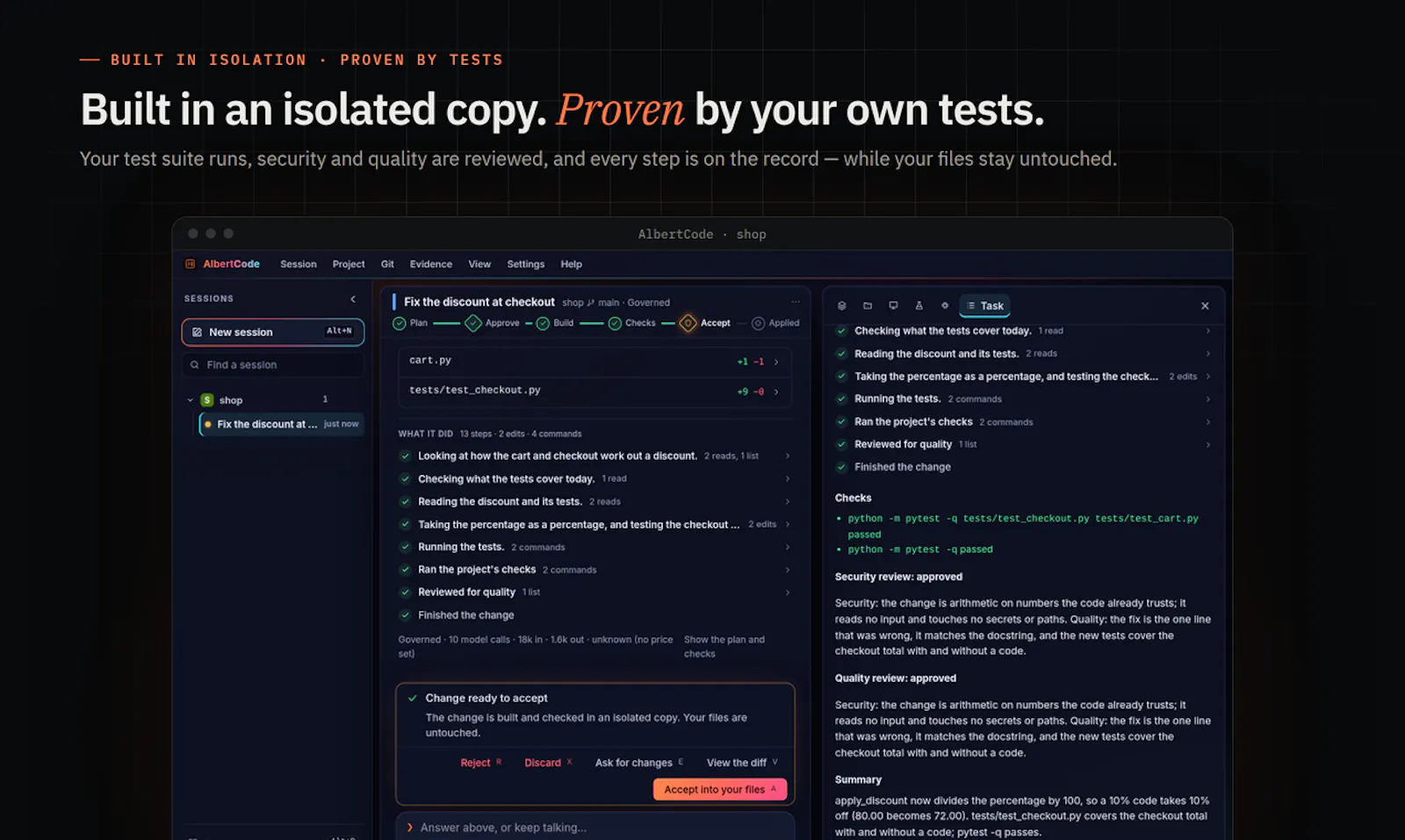Click the Discard button

[549, 763]
